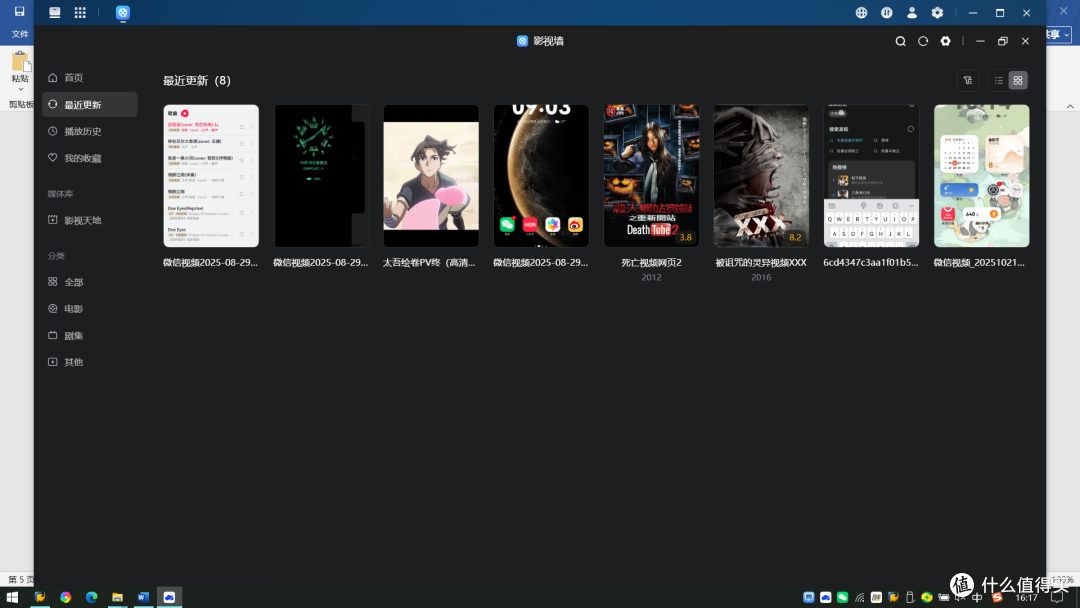1080x608 pixels.
Task: Open the 微信视频_20251021 video thumbnail
Action: [982, 176]
